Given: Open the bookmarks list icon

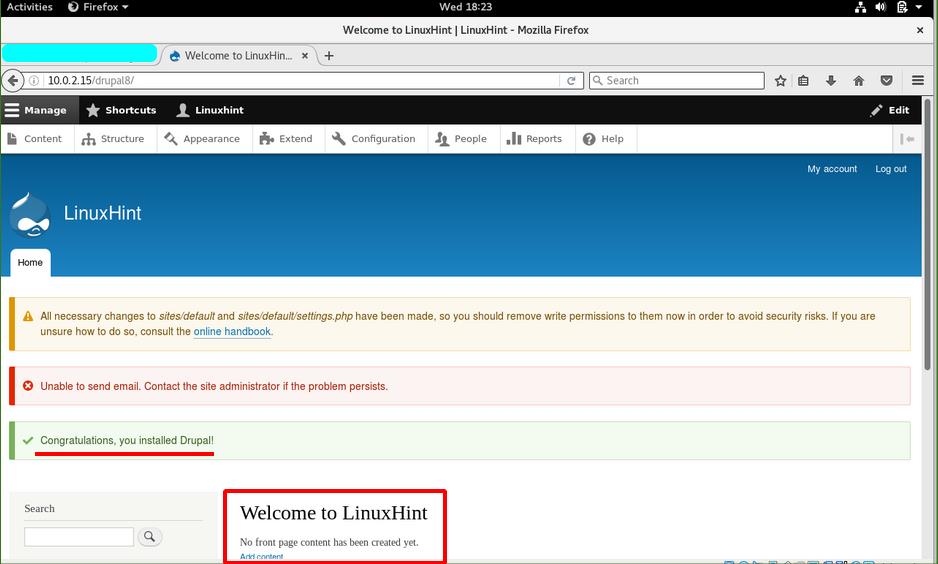Looking at the screenshot, I should 803,80.
